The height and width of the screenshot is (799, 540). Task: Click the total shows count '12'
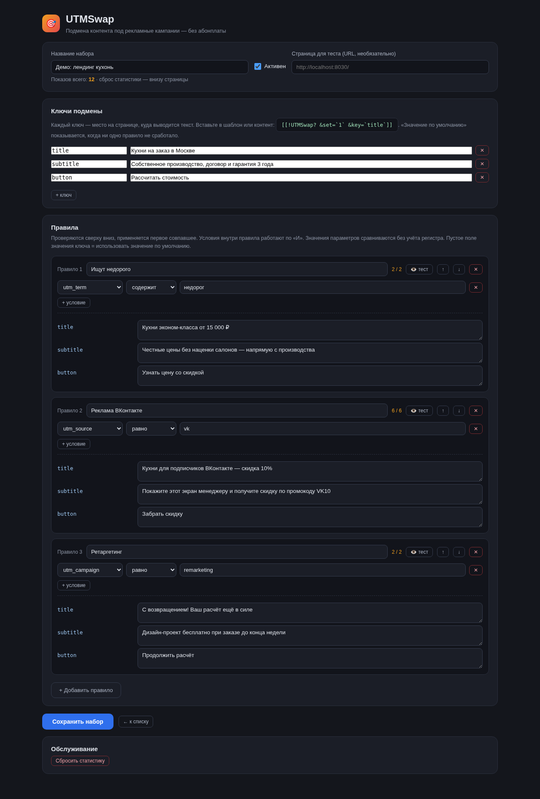pos(91,79)
